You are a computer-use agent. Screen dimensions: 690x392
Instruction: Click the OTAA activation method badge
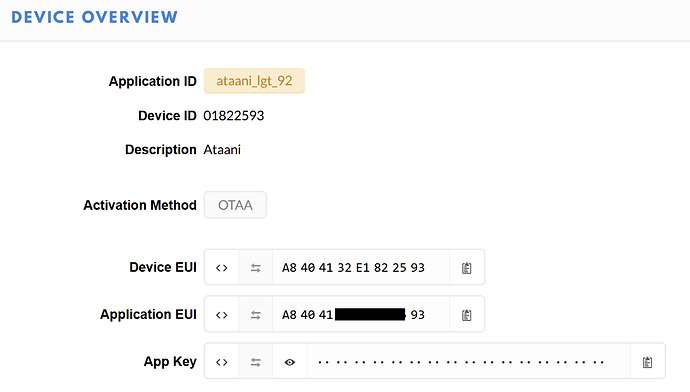pyautogui.click(x=235, y=205)
